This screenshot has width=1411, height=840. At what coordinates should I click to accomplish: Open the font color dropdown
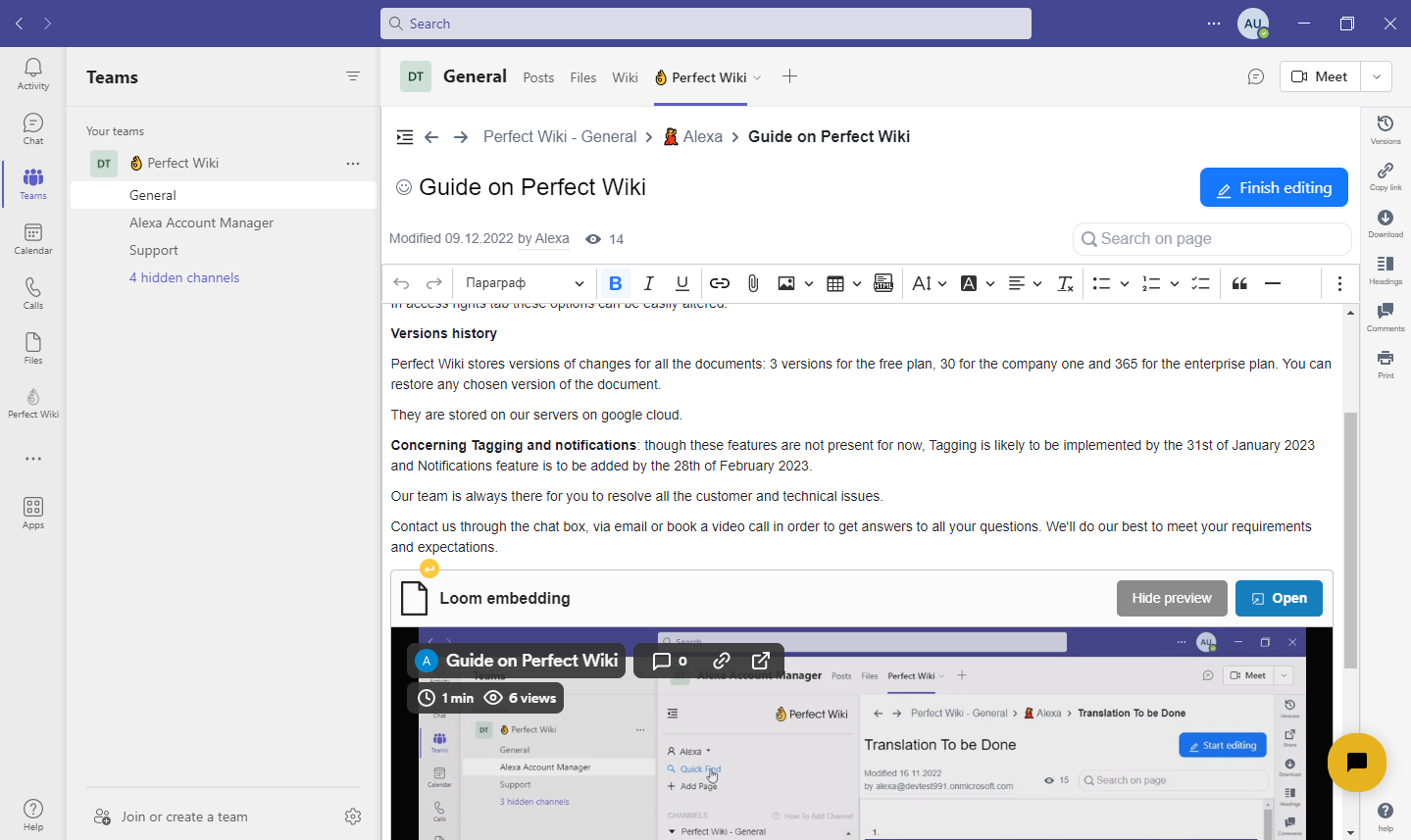(989, 283)
